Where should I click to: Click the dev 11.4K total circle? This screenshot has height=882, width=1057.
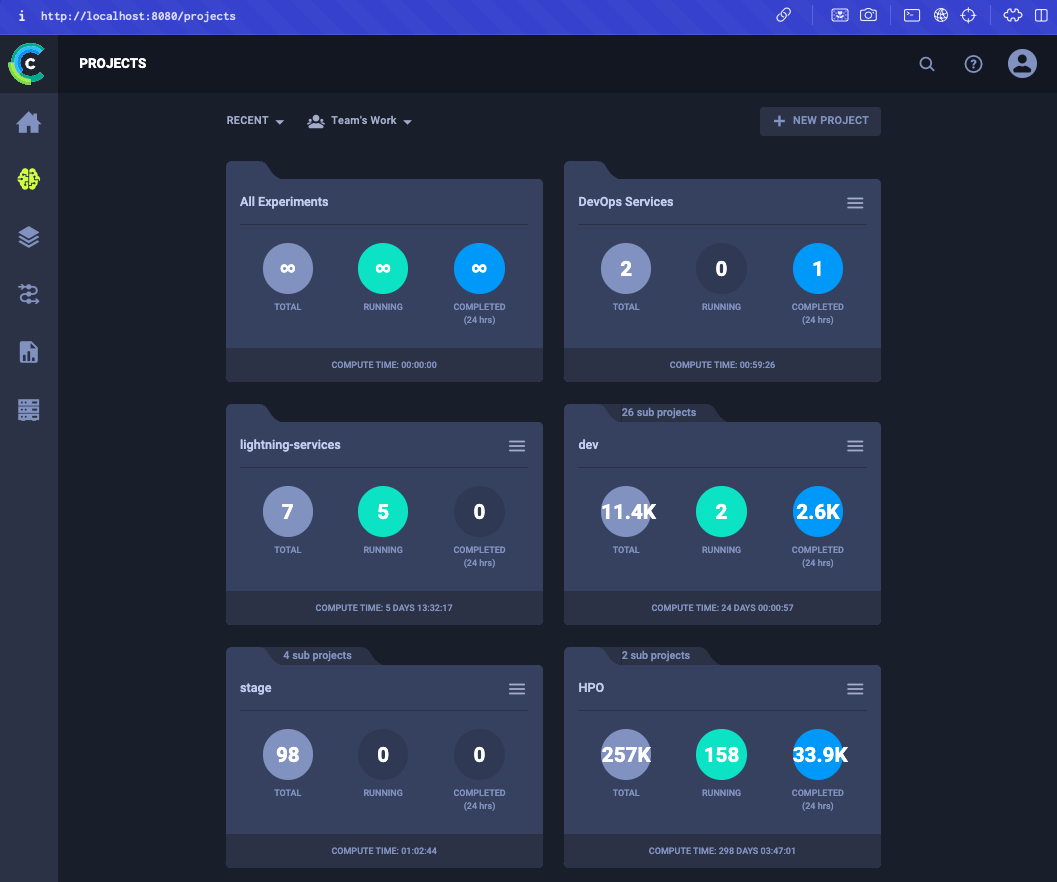point(626,511)
